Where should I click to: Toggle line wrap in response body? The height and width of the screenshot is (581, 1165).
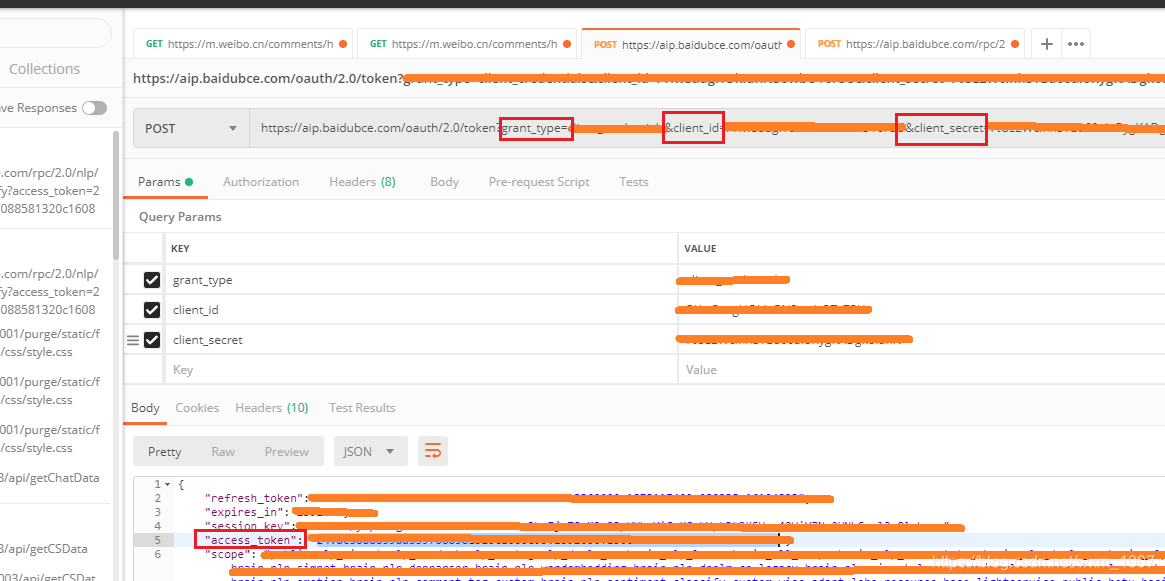pos(432,451)
